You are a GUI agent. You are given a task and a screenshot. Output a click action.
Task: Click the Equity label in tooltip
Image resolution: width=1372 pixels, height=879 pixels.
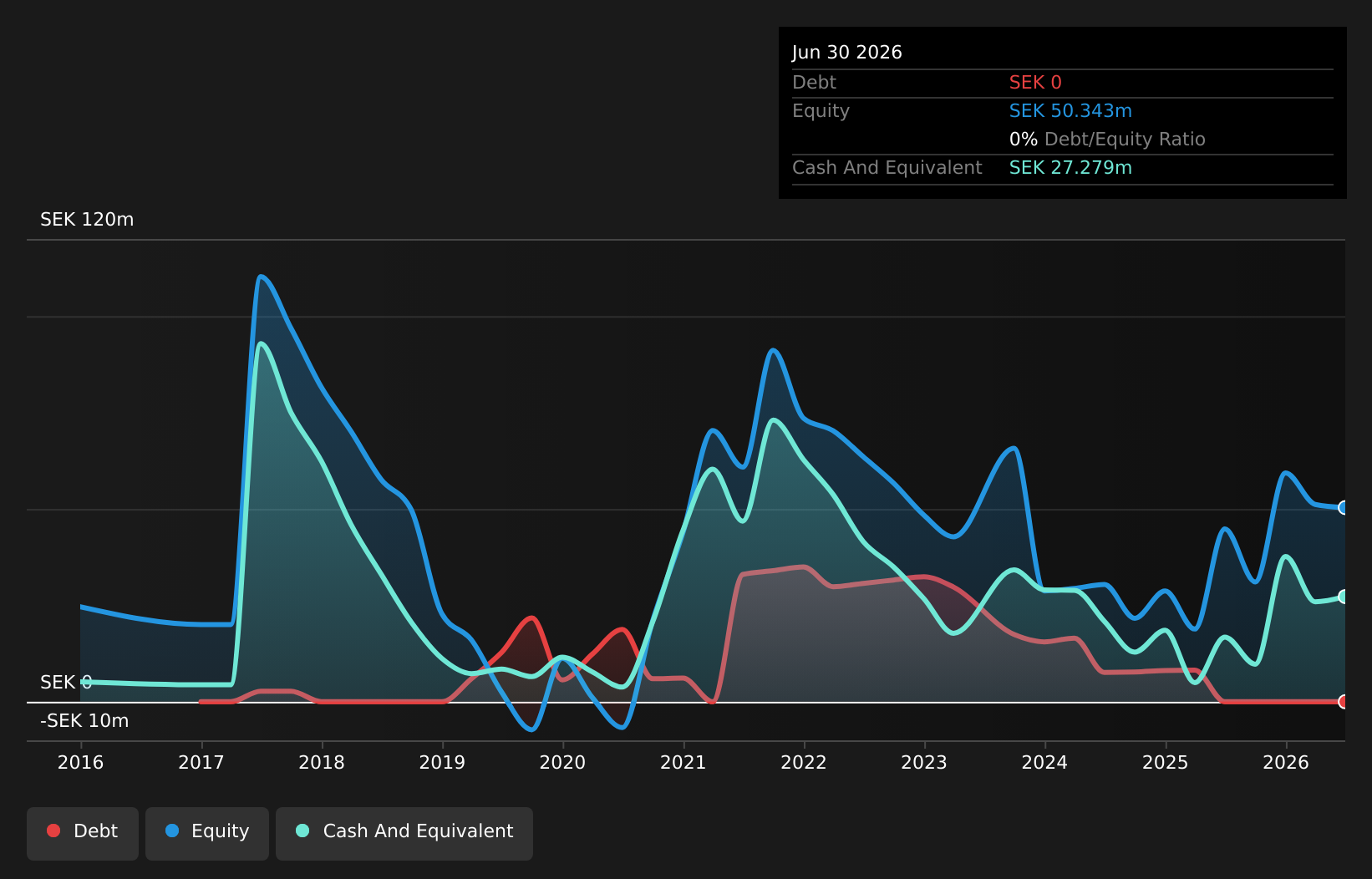coord(821,111)
